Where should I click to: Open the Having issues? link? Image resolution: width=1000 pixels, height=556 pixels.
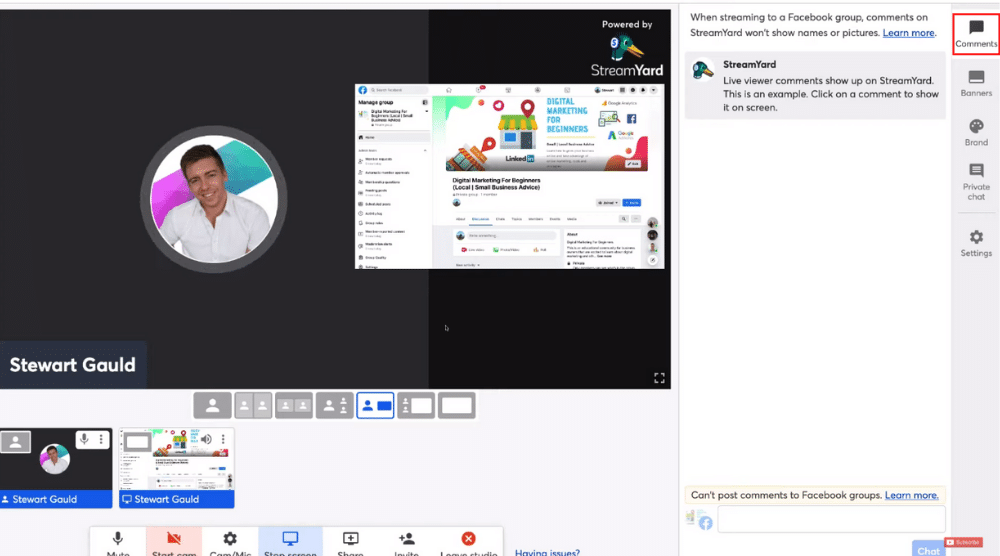(547, 552)
